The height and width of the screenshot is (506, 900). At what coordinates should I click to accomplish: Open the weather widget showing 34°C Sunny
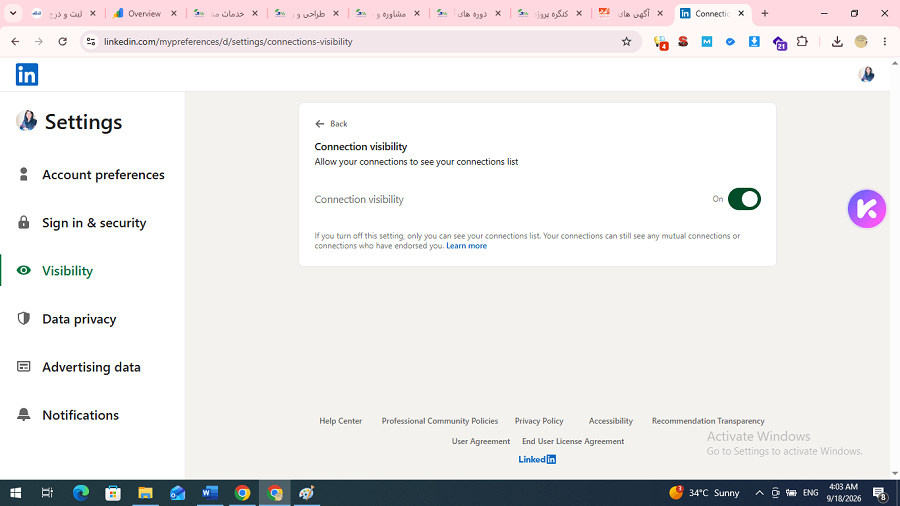[704, 493]
